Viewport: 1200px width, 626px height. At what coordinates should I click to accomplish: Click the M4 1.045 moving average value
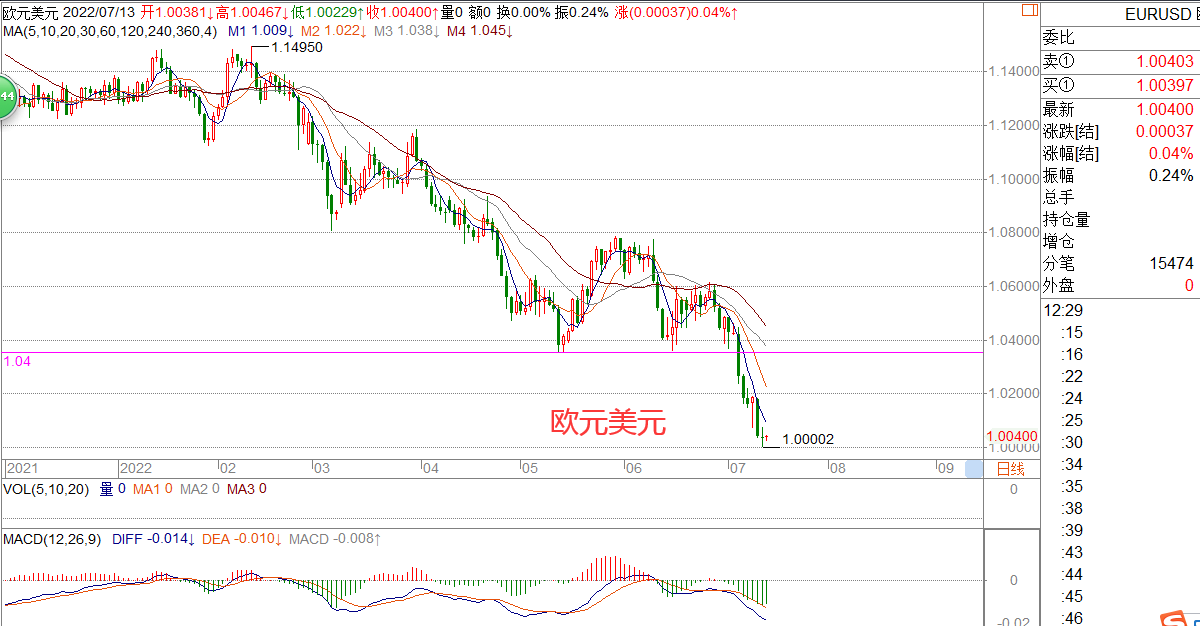click(x=481, y=31)
